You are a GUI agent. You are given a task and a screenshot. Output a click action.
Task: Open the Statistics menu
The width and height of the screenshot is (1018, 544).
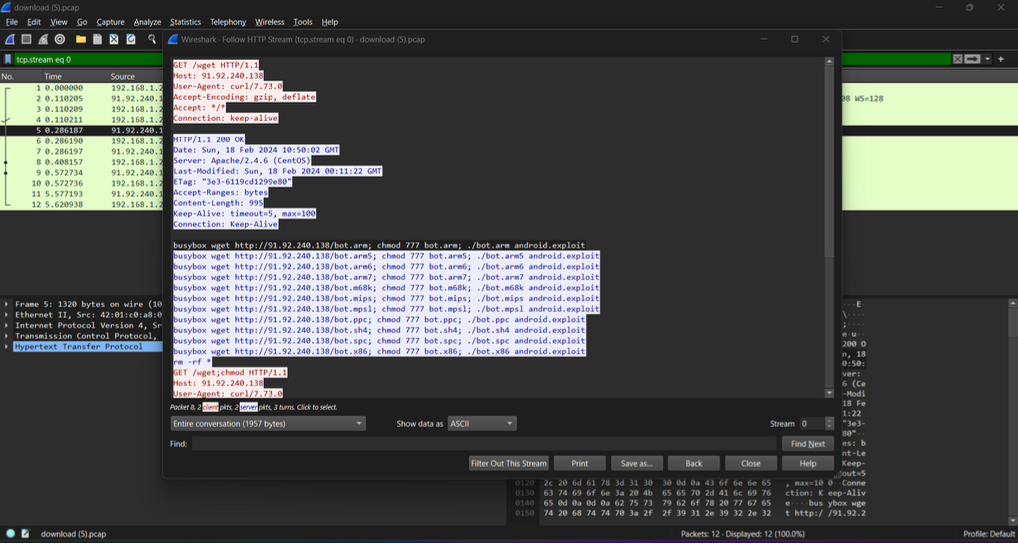(x=186, y=22)
